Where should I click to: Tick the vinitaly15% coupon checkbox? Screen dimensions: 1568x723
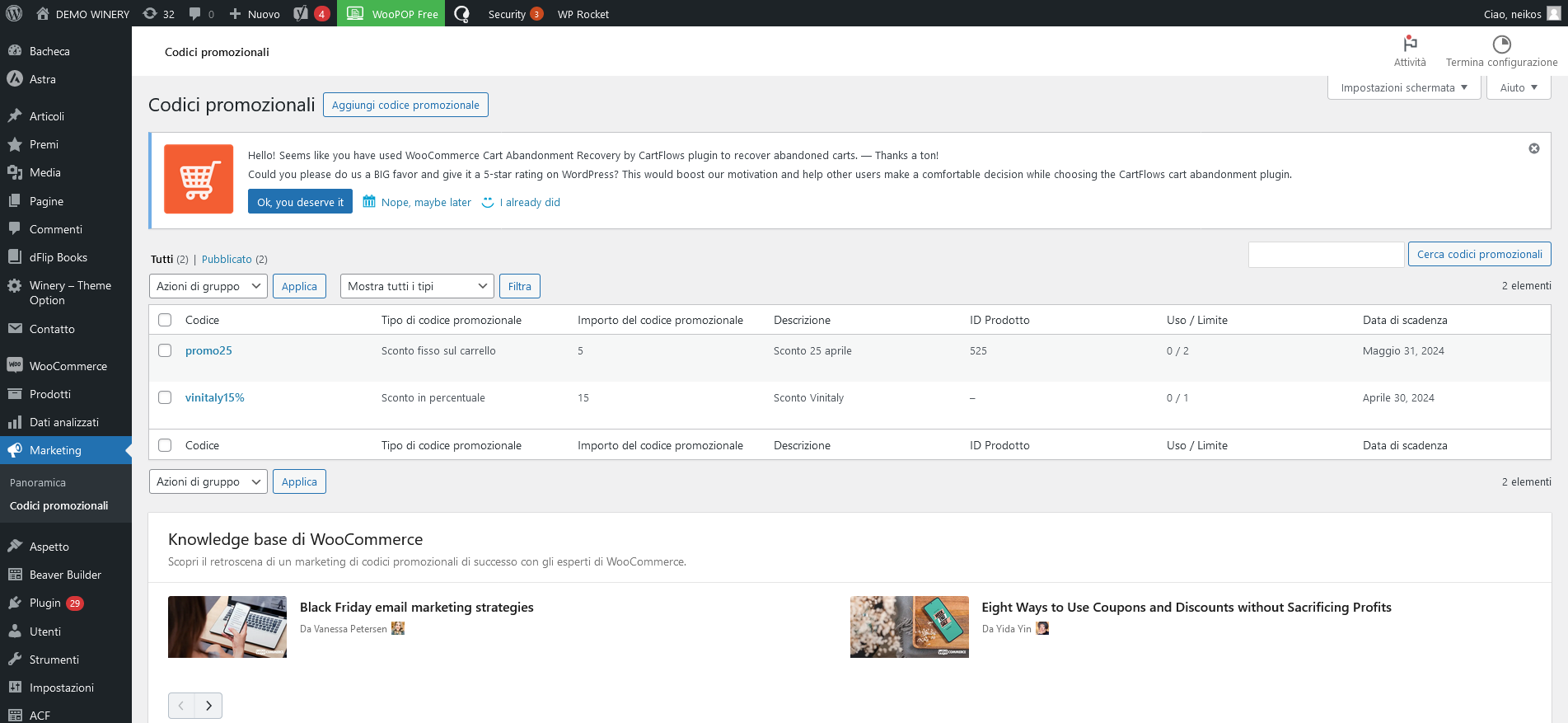[x=165, y=397]
